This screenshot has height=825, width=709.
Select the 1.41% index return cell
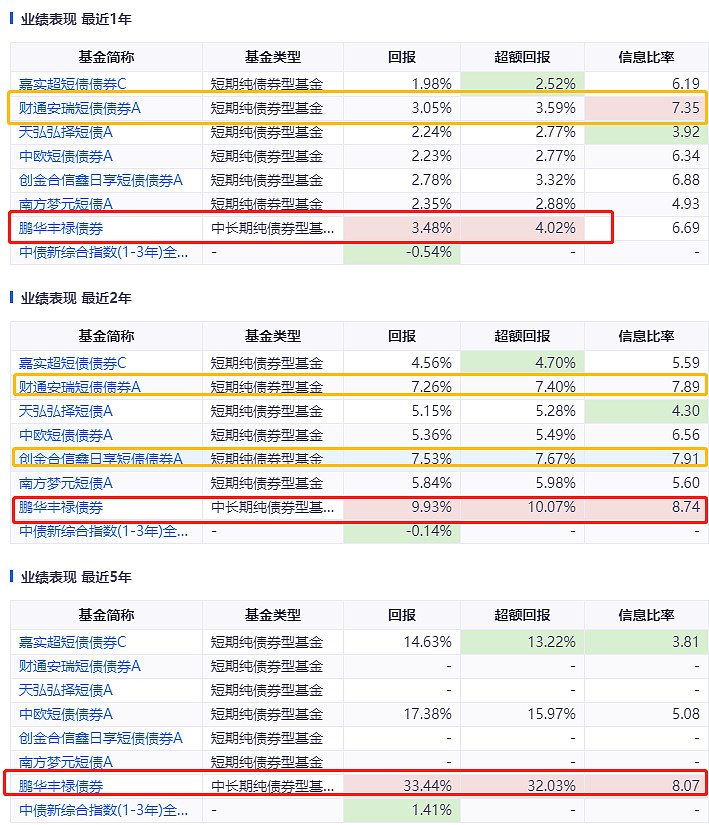point(402,811)
